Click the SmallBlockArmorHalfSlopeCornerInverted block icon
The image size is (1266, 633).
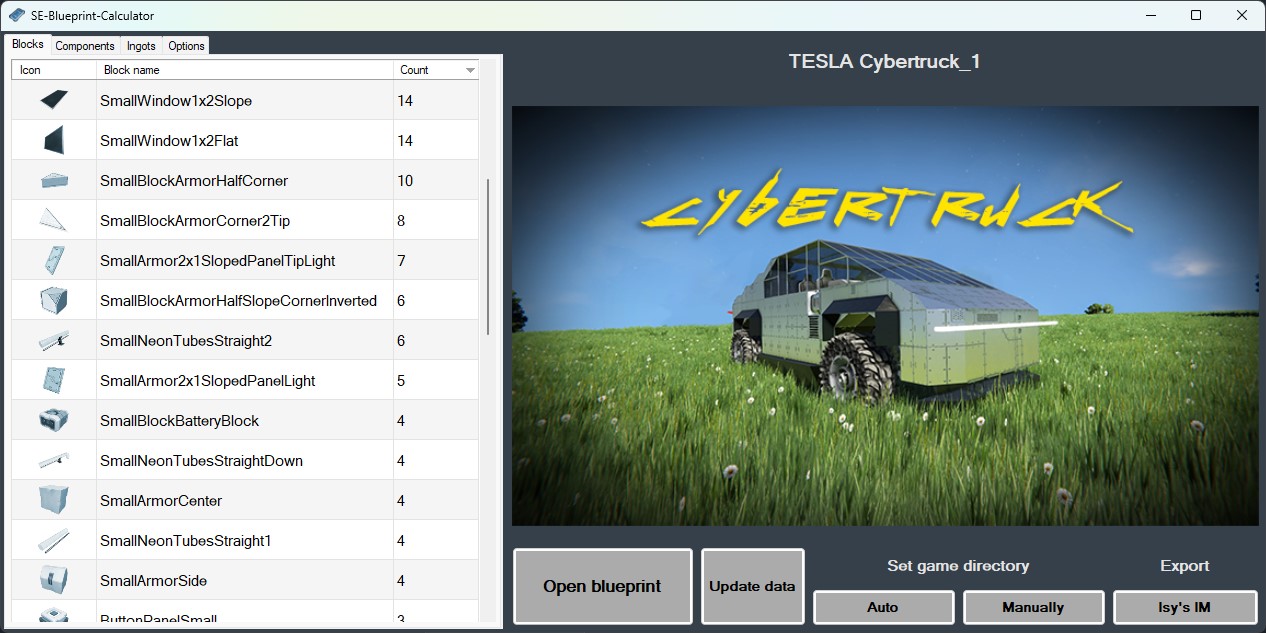pos(53,300)
